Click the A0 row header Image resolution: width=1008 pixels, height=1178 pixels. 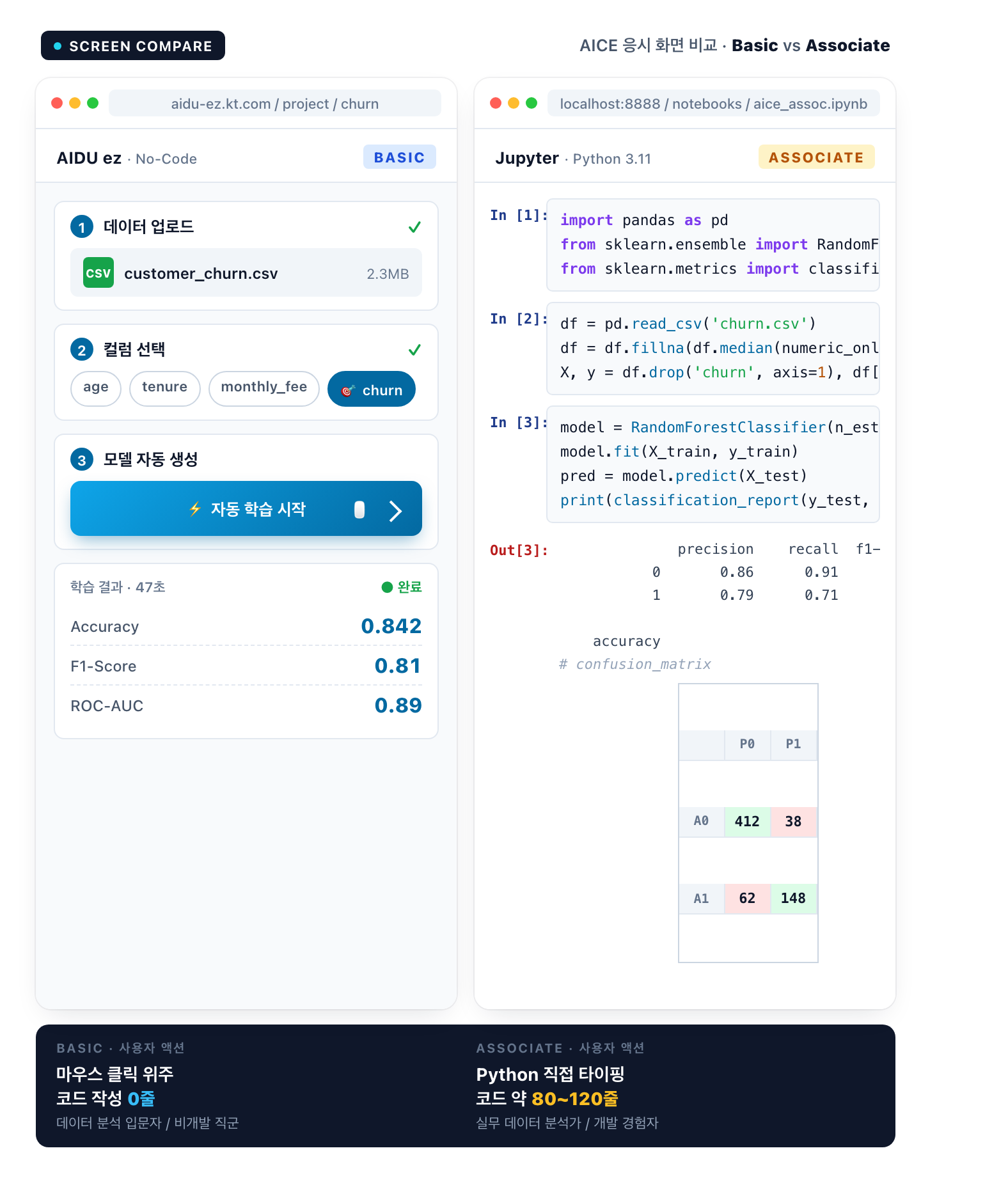(x=702, y=821)
